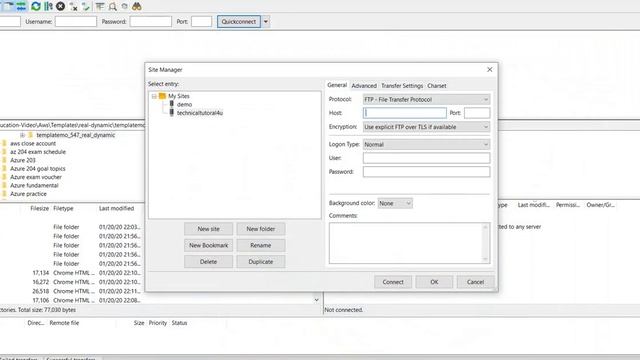Screen dimensions: 640x360
Task: Click the Connect button
Action: pyautogui.click(x=393, y=282)
